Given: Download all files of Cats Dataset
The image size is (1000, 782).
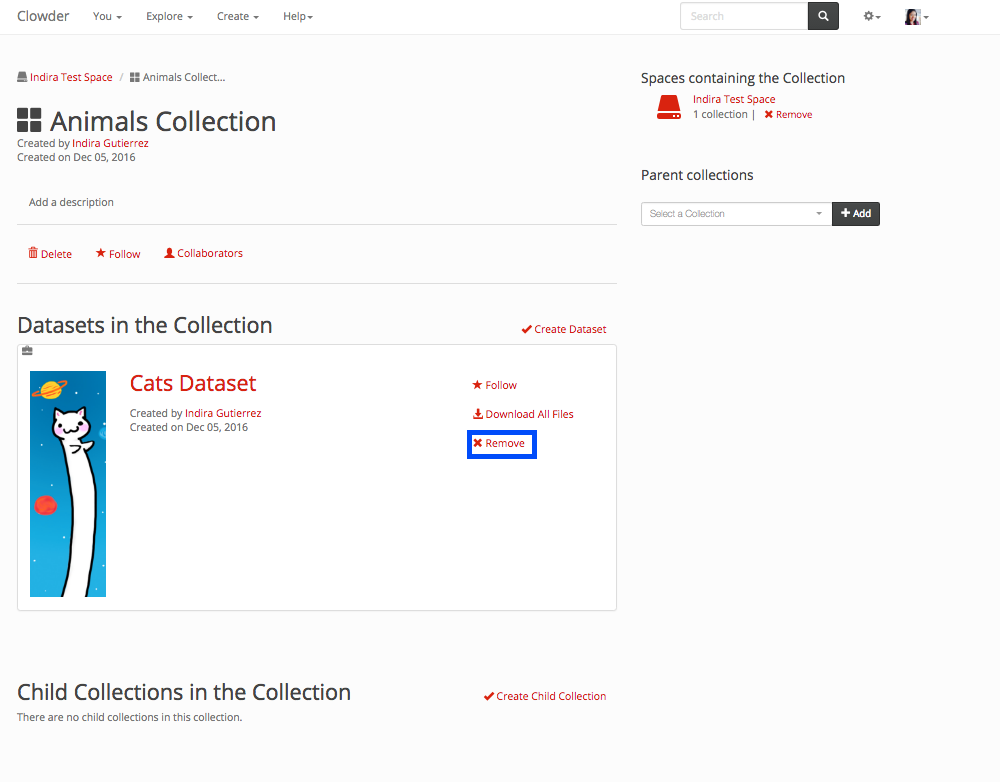Looking at the screenshot, I should pyautogui.click(x=523, y=414).
